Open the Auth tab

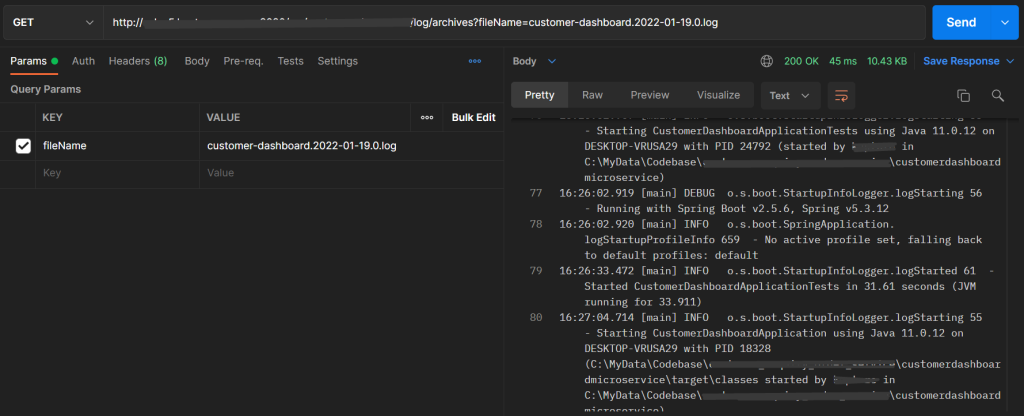point(83,61)
